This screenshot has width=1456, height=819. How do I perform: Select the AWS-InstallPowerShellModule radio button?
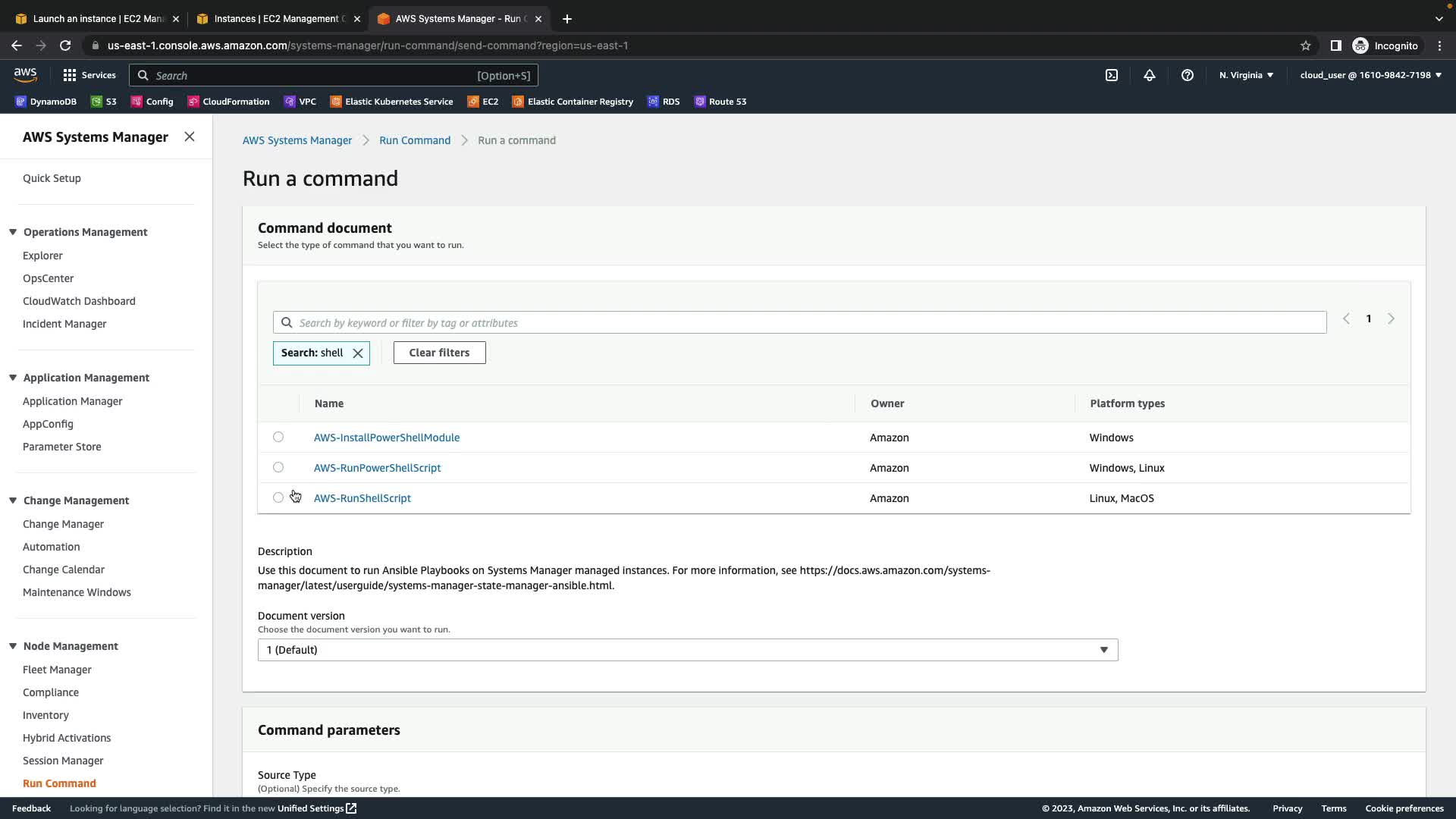[278, 438]
